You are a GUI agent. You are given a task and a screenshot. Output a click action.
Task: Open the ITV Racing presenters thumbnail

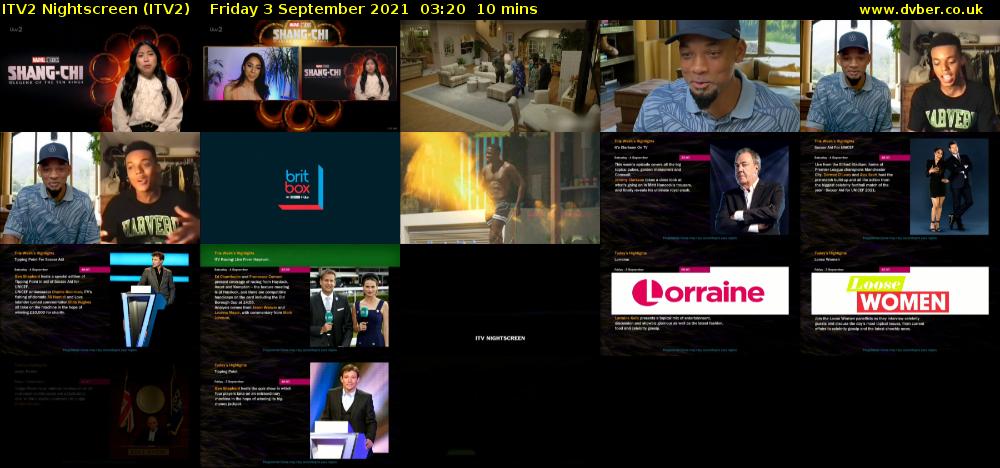(300, 300)
